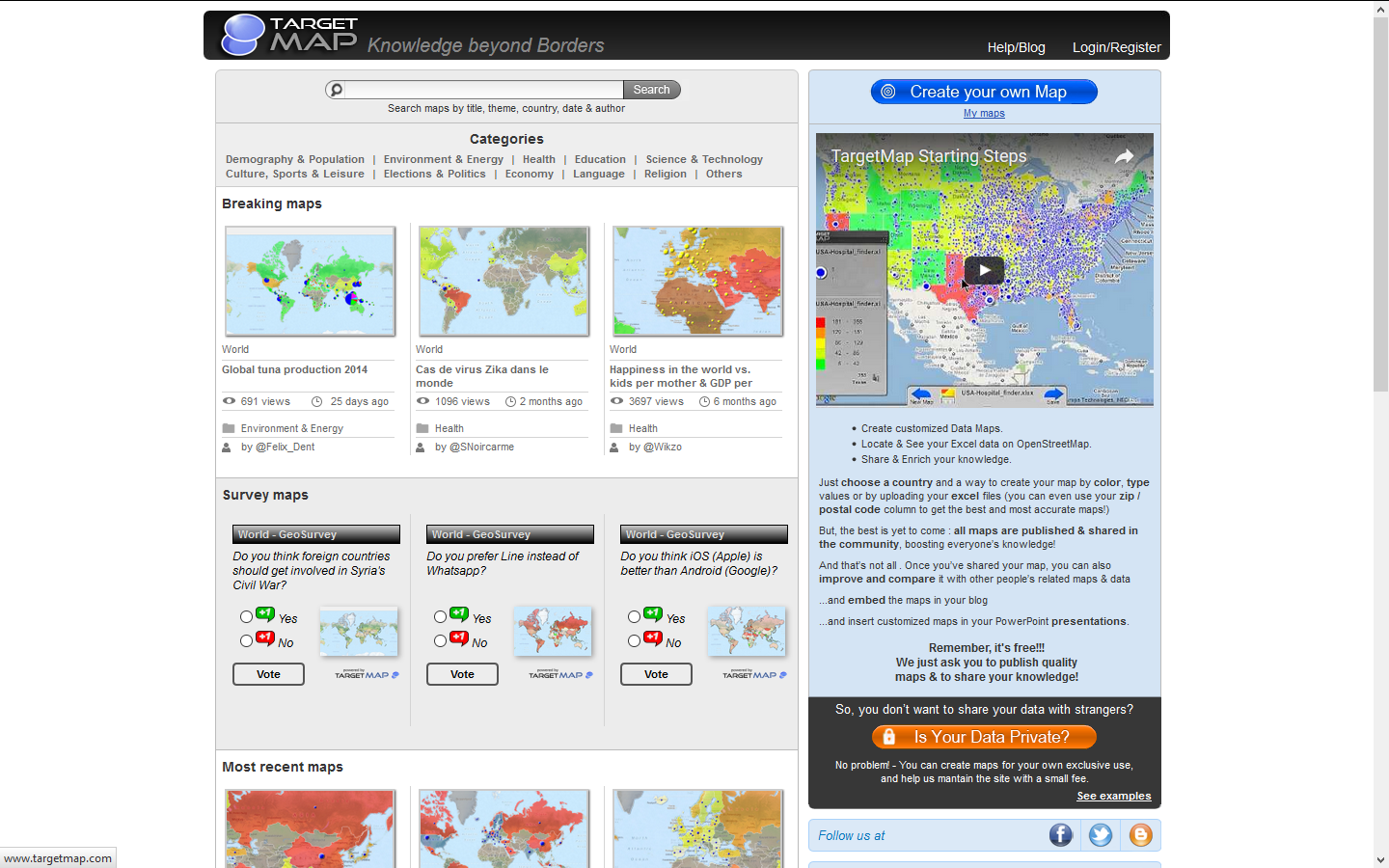Click the Blogger follow icon
The image size is (1389, 868).
click(x=1140, y=835)
